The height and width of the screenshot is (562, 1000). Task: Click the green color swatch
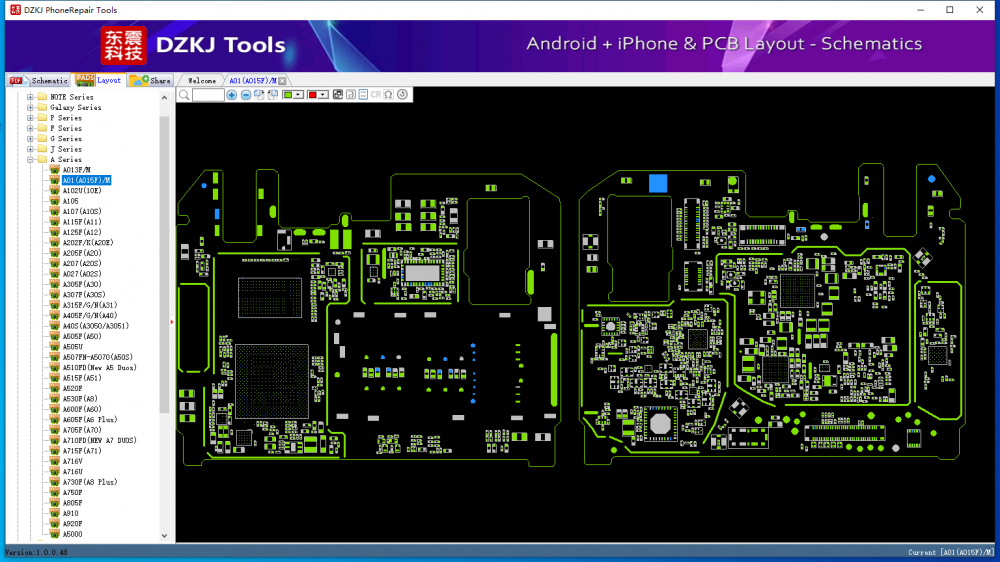(x=288, y=95)
